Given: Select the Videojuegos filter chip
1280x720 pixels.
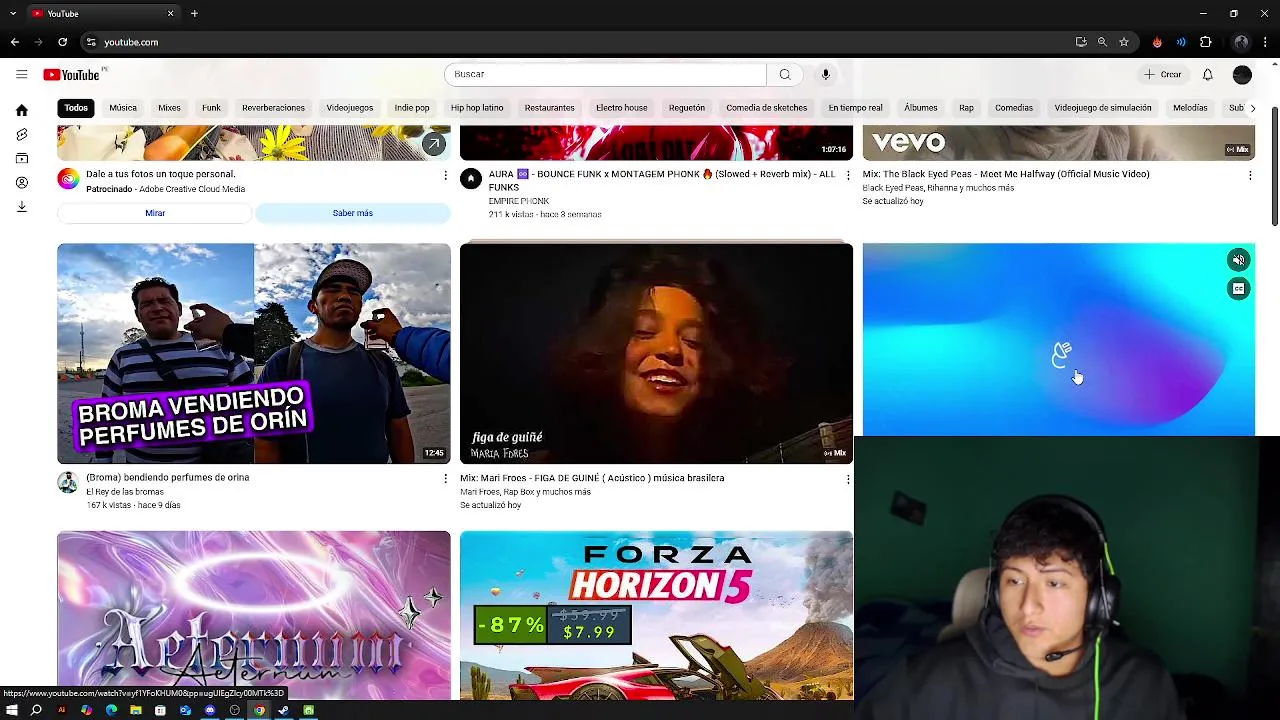Looking at the screenshot, I should pos(350,108).
